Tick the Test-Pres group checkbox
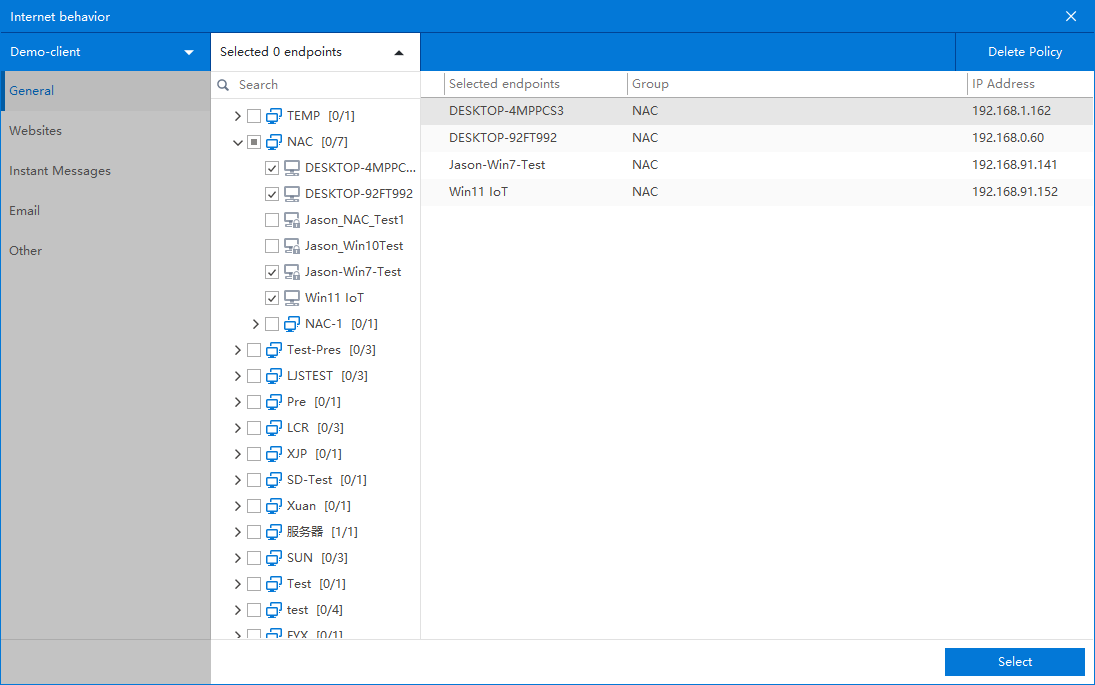Screen dimensions: 1095x685 pos(254,350)
